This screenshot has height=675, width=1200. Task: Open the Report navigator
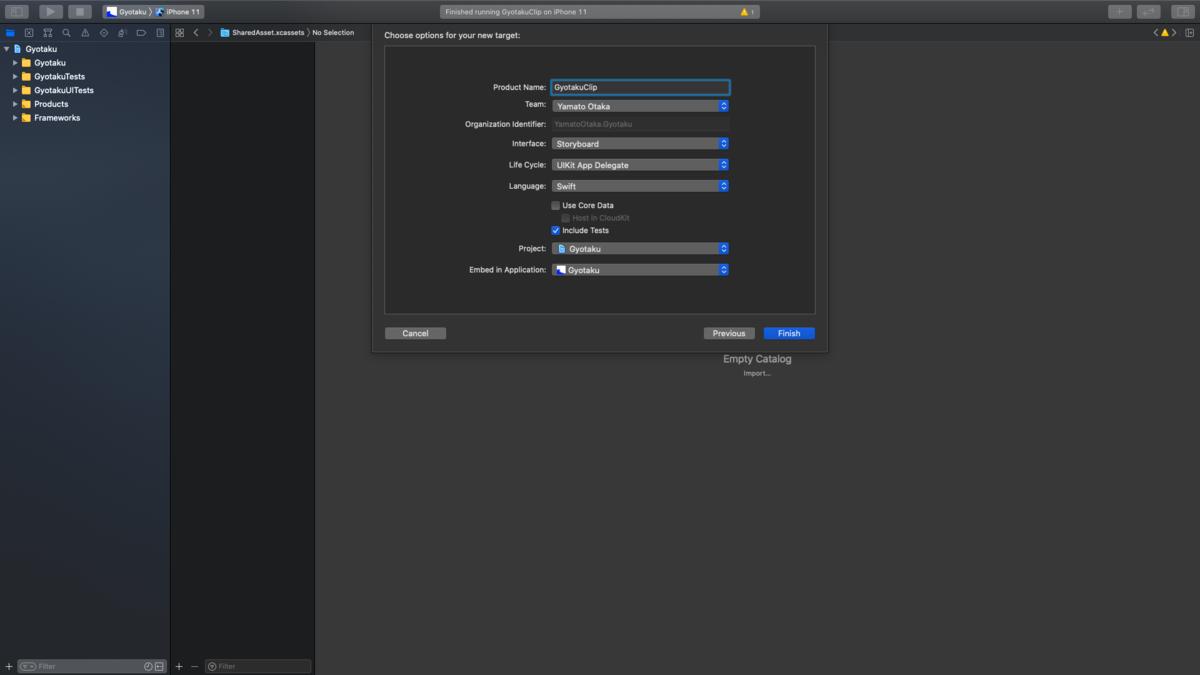[160, 33]
